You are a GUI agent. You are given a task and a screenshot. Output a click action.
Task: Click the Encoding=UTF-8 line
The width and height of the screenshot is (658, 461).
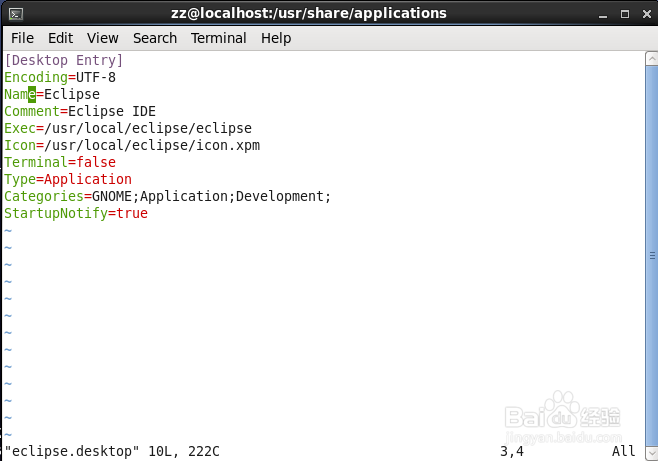[60, 77]
